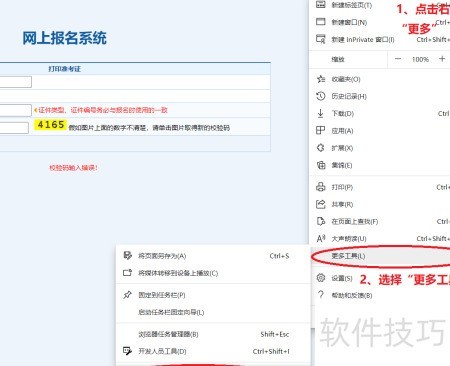The image size is (450, 366).
Task: Click the captcha code input field
Action: coord(14,128)
